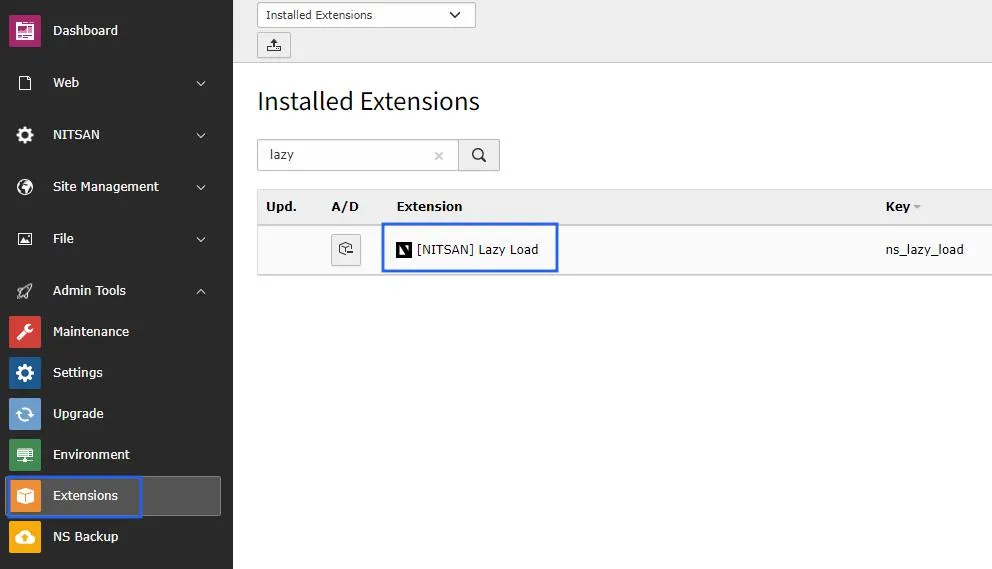Image resolution: width=992 pixels, height=569 pixels.
Task: Open the NS Backup cloud icon
Action: point(25,537)
